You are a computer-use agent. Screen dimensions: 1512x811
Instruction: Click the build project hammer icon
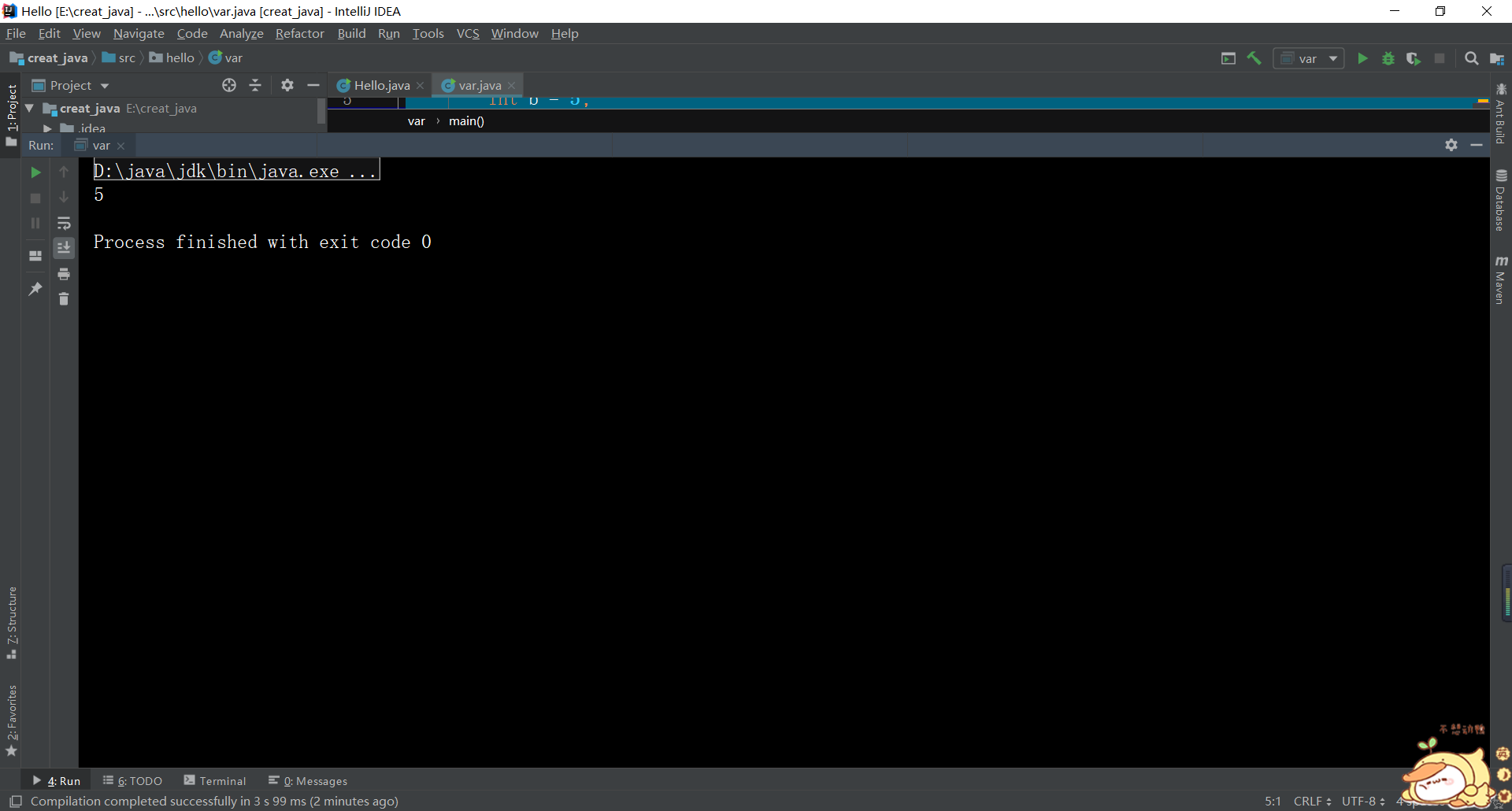(1254, 58)
